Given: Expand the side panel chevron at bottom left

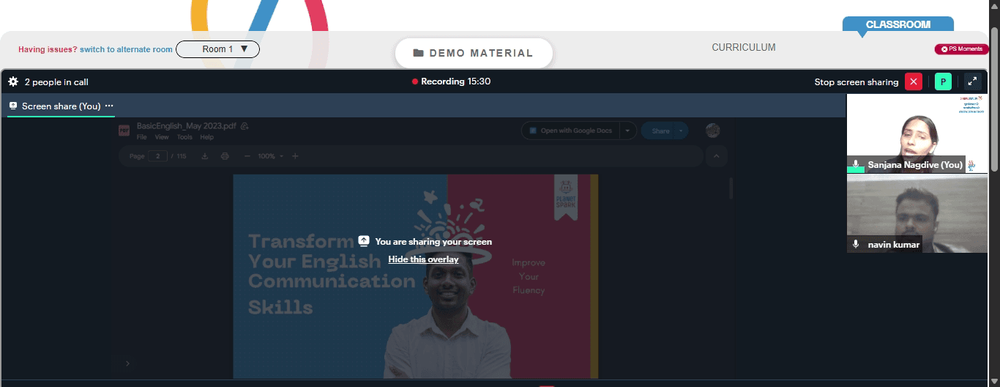Looking at the screenshot, I should click(128, 363).
